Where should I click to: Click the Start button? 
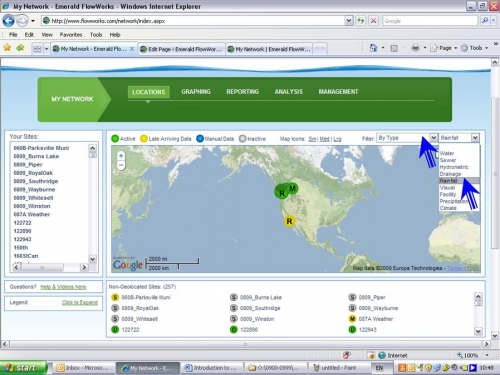click(23, 368)
